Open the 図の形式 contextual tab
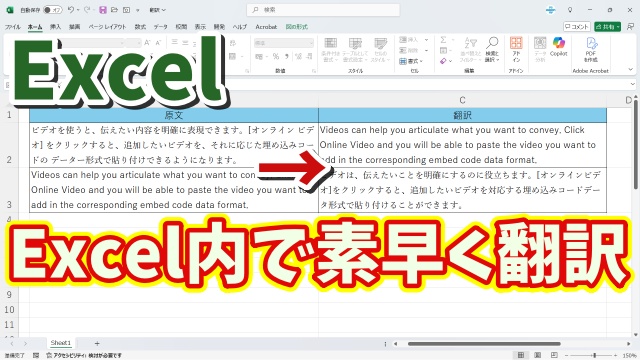This screenshot has height=360, width=640. point(297,27)
